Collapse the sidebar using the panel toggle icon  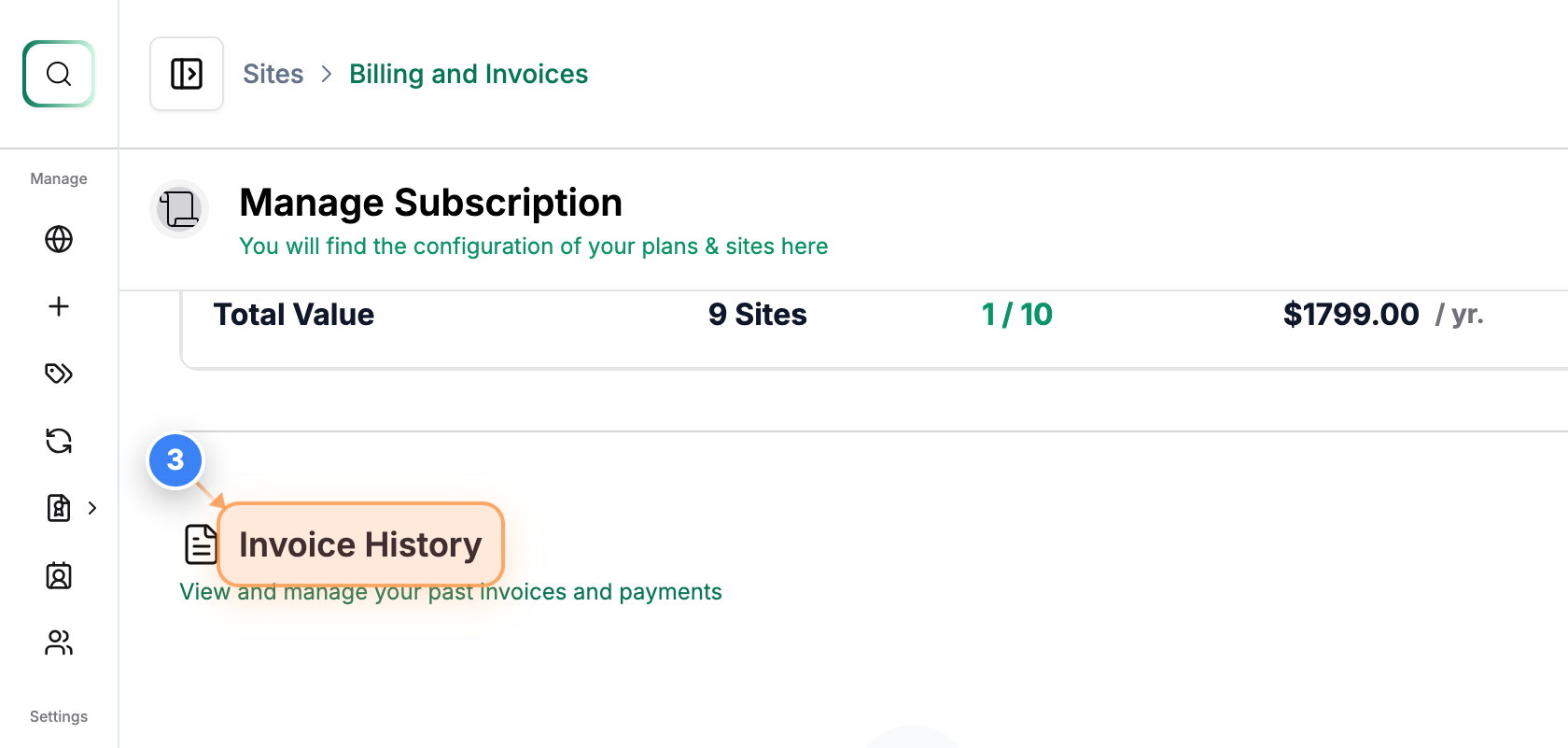point(187,74)
